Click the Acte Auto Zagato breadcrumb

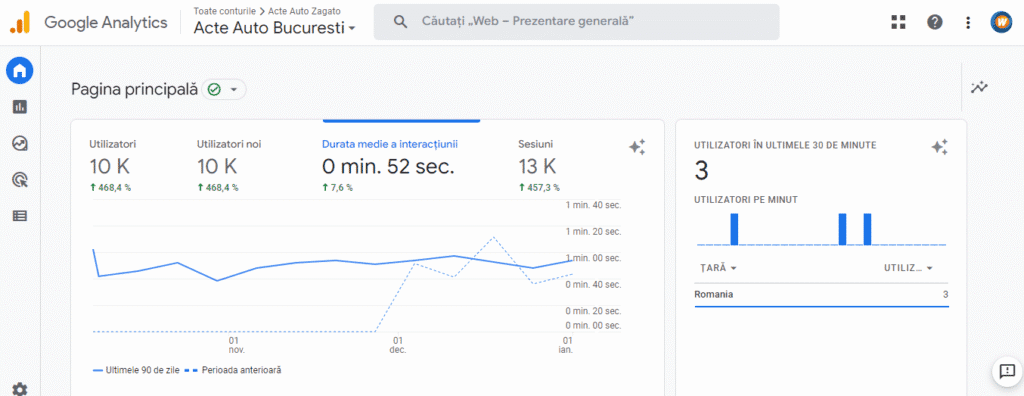tap(304, 11)
